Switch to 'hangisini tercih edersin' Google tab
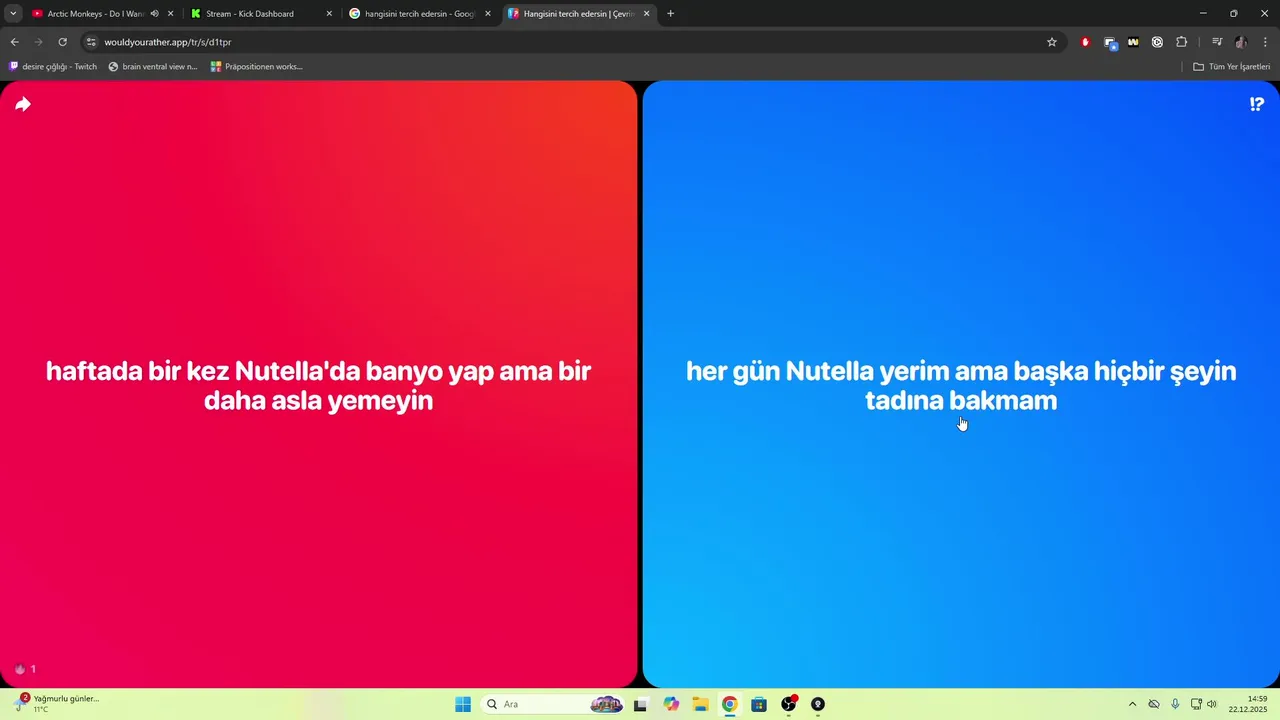Screen dimensions: 1280x720 419,14
